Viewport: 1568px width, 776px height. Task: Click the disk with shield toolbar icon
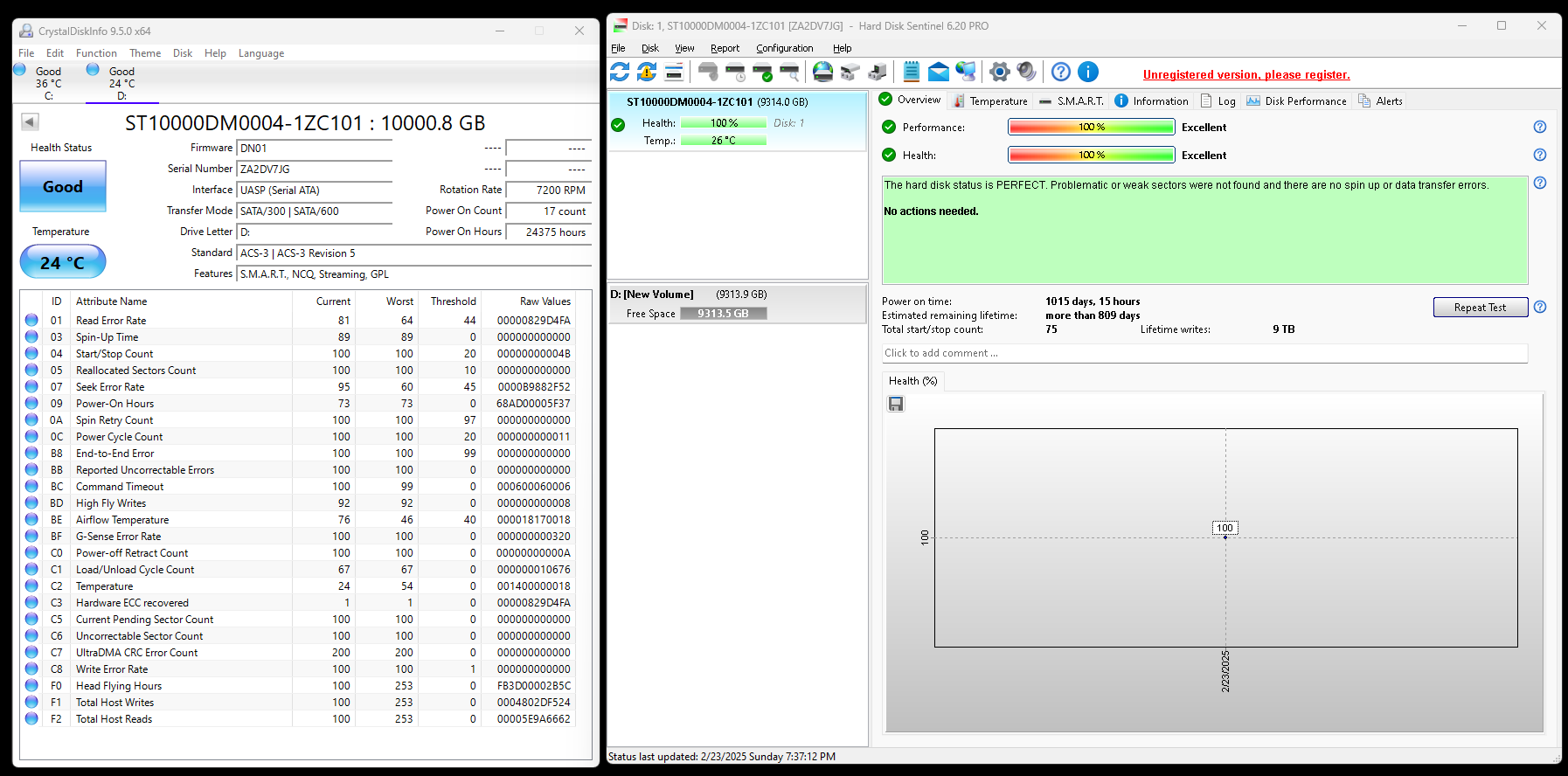(x=708, y=73)
